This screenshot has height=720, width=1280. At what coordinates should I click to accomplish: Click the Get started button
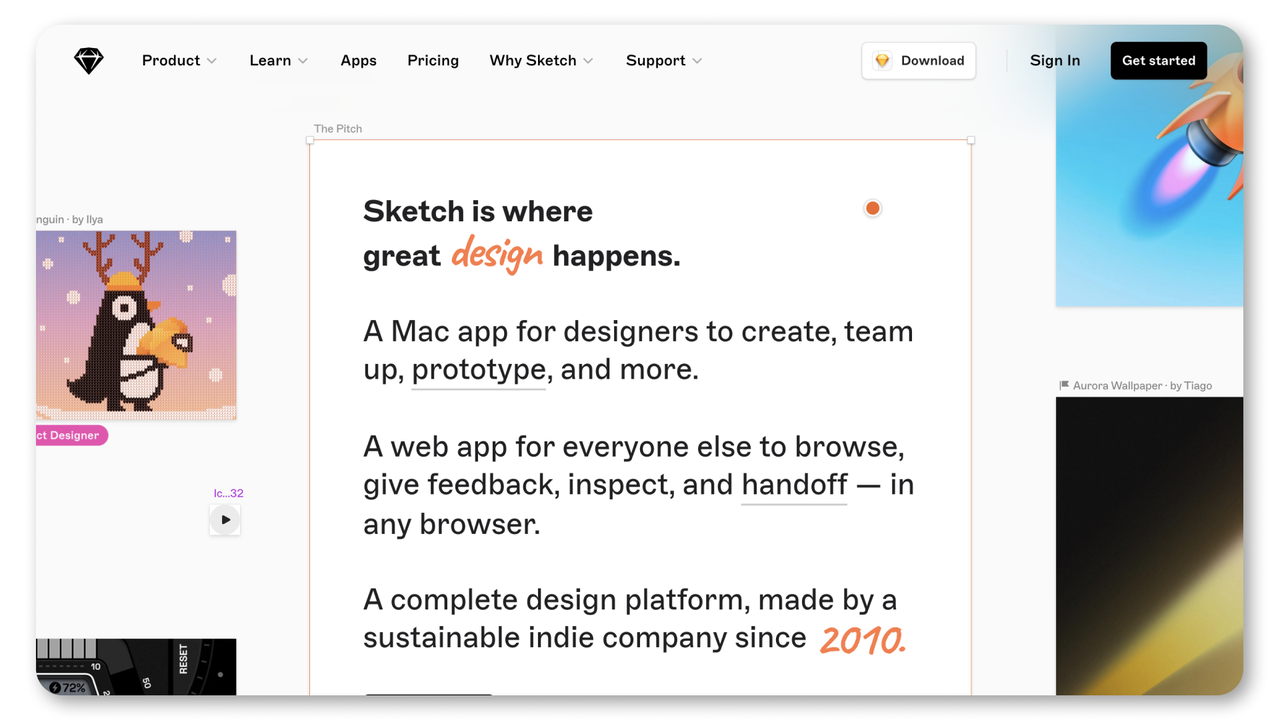(x=1158, y=61)
